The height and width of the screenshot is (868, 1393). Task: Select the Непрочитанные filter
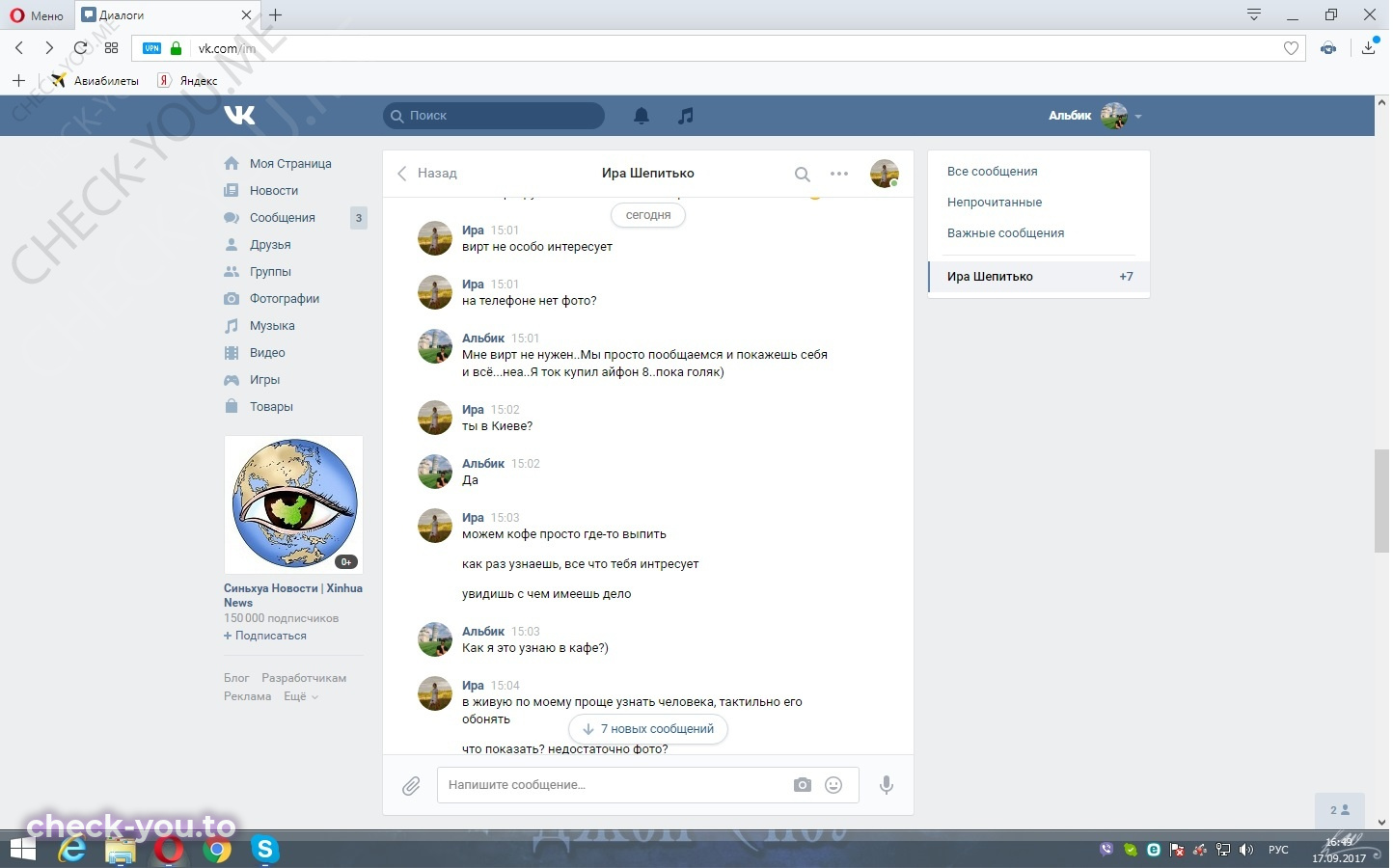(995, 203)
